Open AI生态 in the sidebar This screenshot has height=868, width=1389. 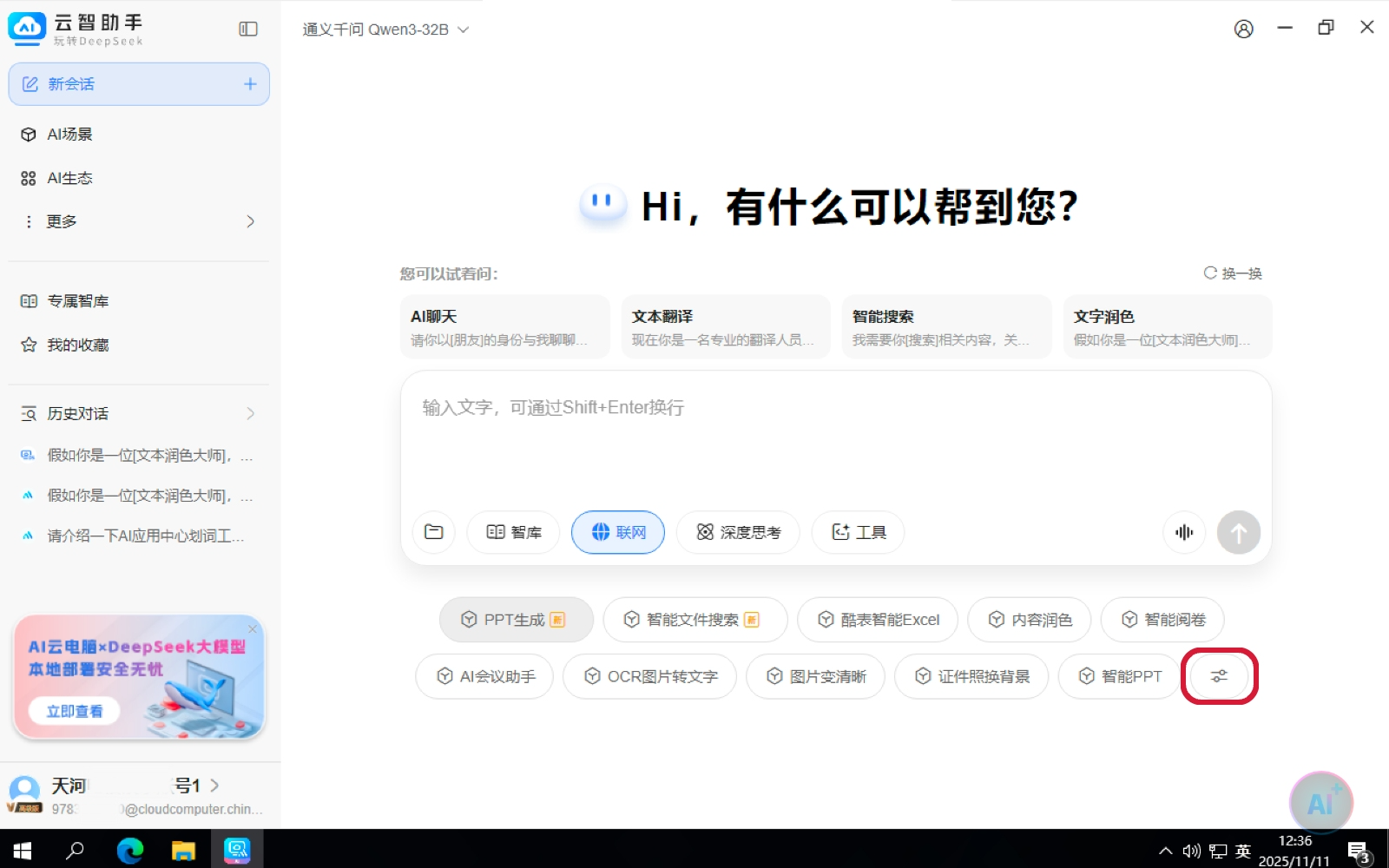coord(139,178)
